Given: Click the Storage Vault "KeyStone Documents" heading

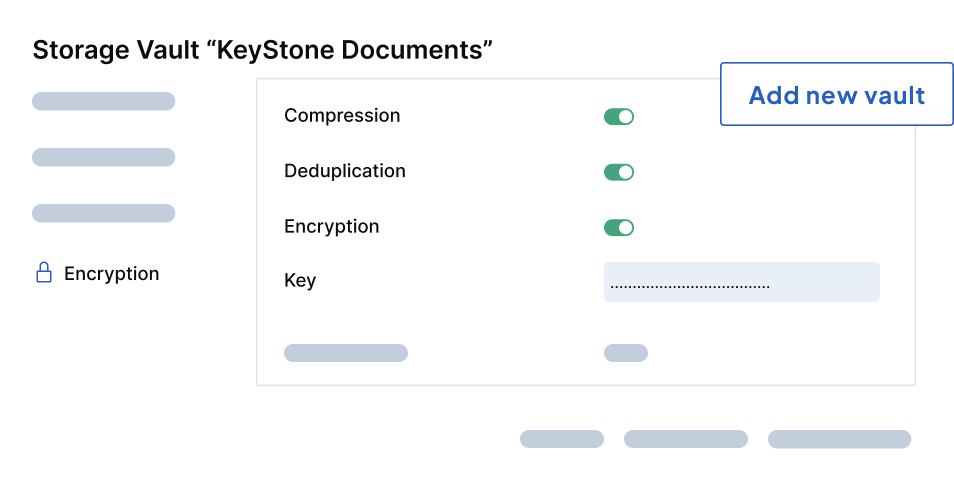Looking at the screenshot, I should pos(262,49).
